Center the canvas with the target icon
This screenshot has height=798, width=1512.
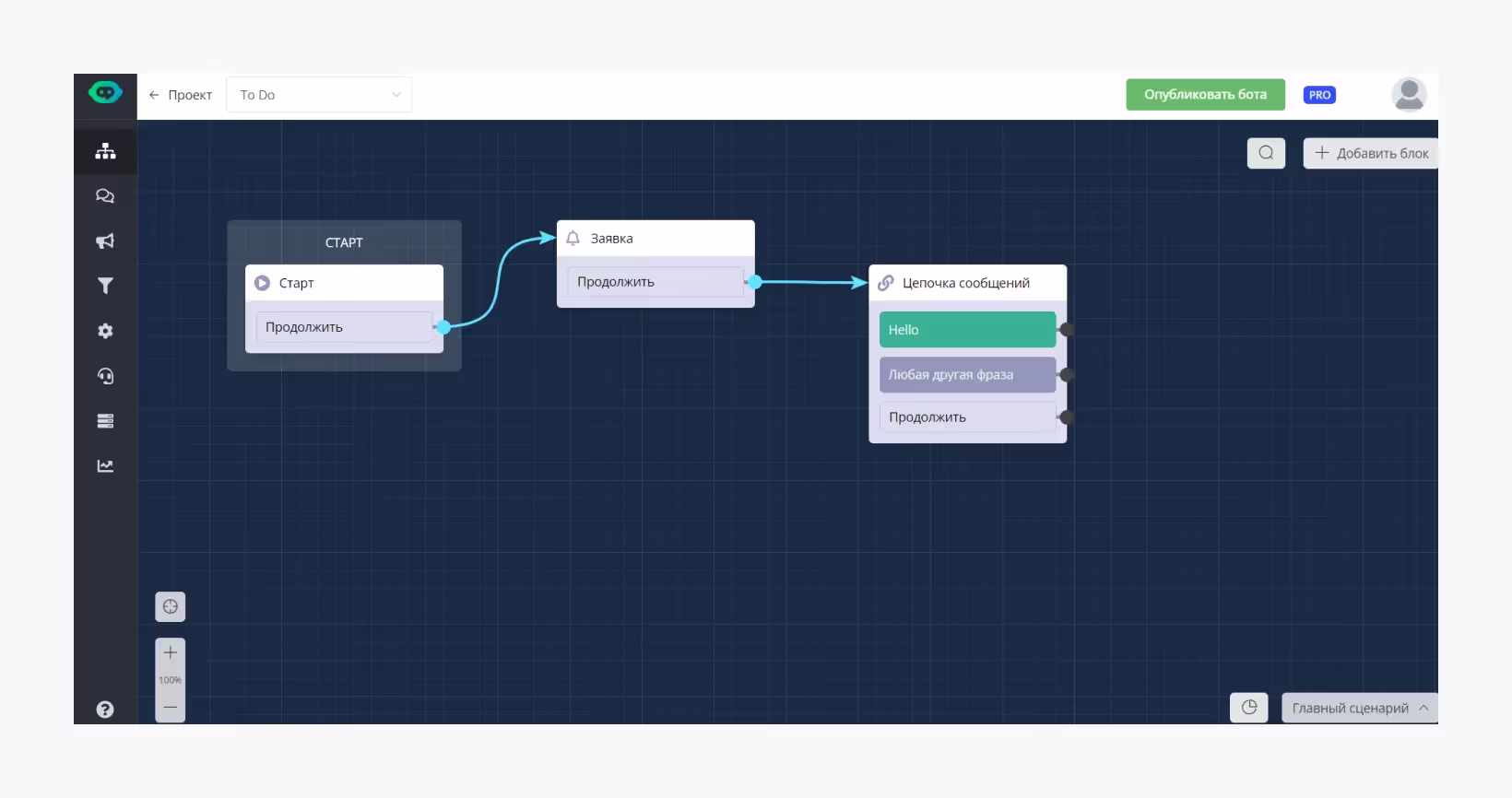click(171, 607)
